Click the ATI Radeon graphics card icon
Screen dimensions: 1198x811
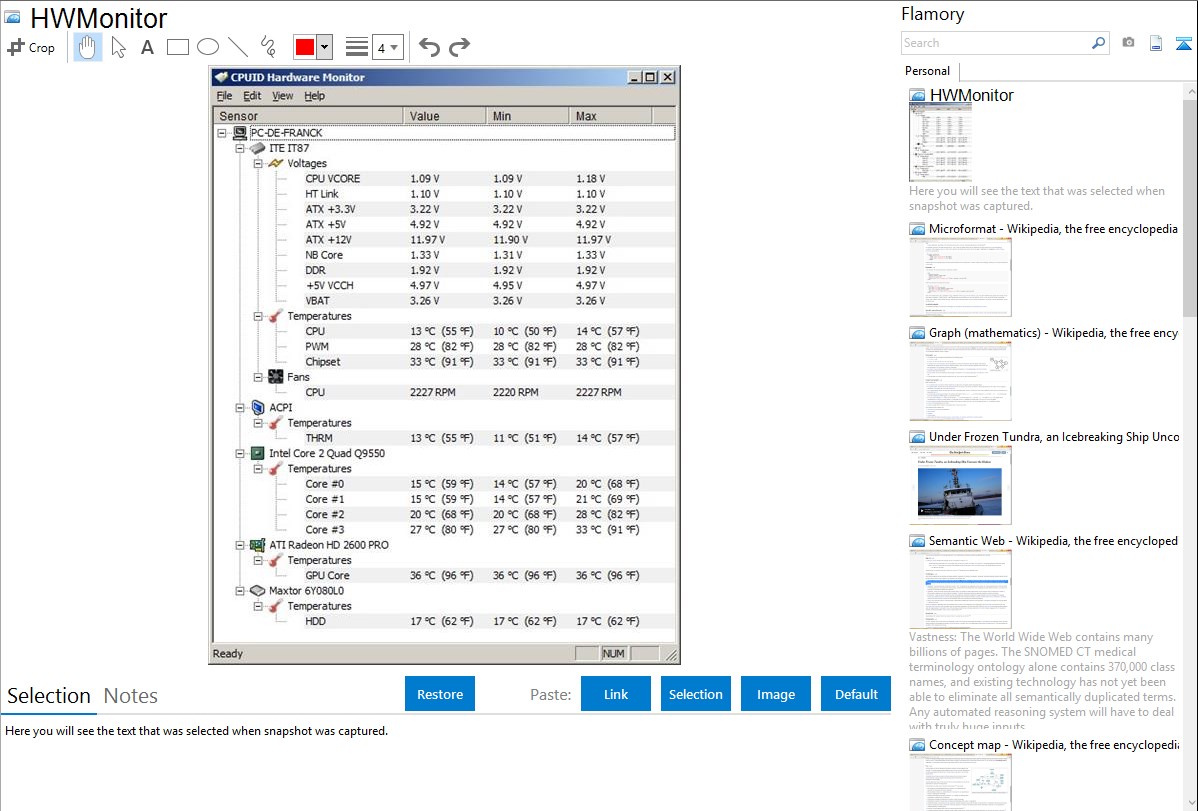pos(257,545)
